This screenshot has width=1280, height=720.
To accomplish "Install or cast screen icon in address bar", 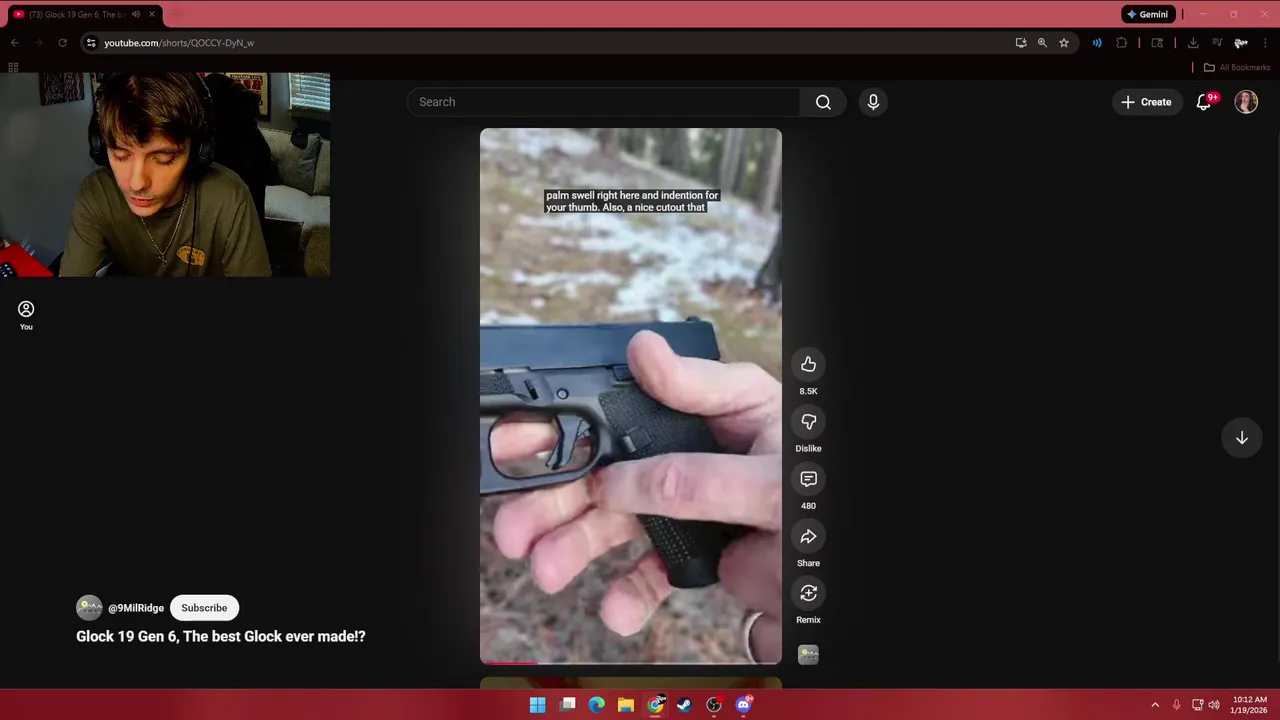I will tap(1020, 43).
